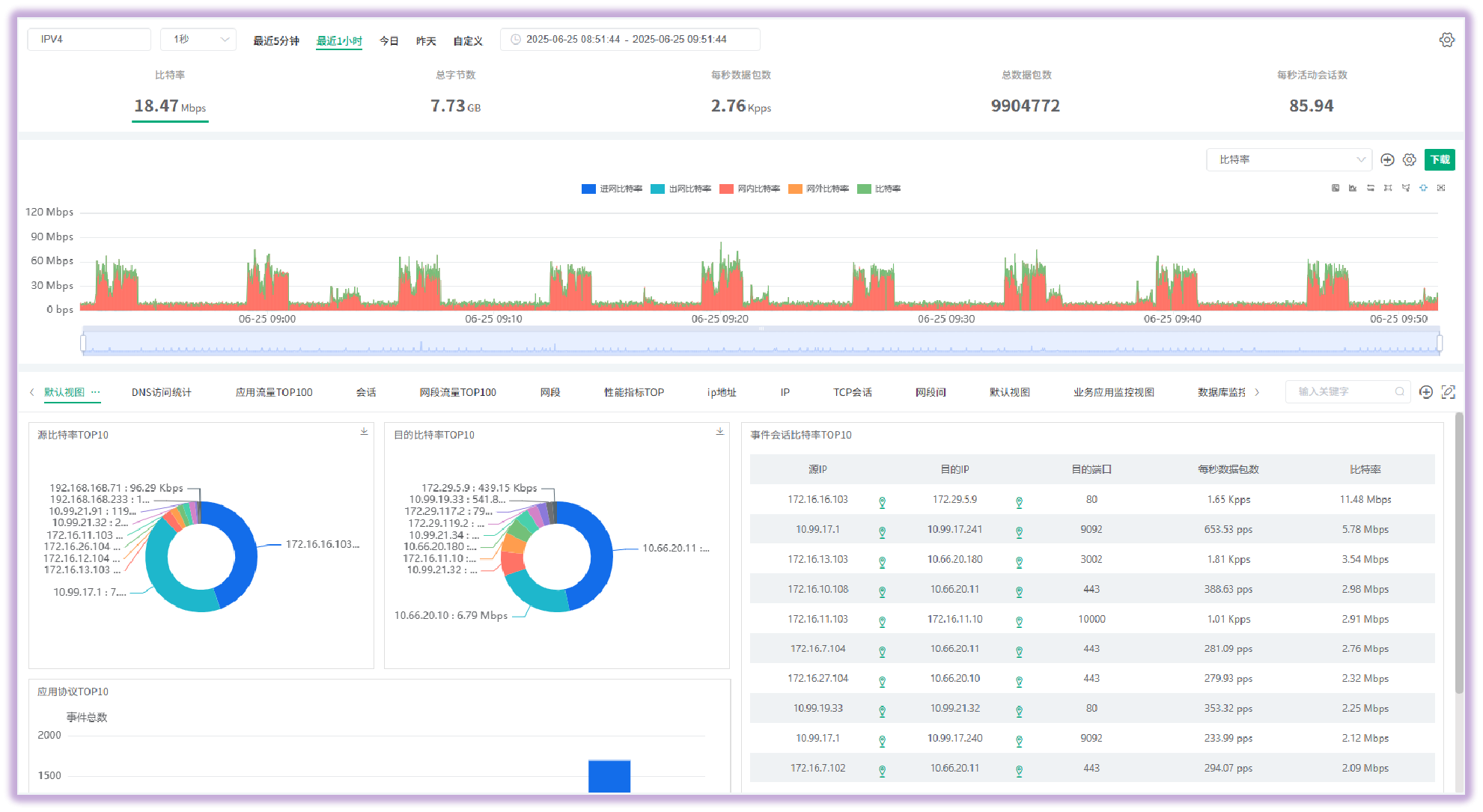The image size is (1483, 812).
Task: Open the global settings gear at top right
Action: click(1446, 40)
